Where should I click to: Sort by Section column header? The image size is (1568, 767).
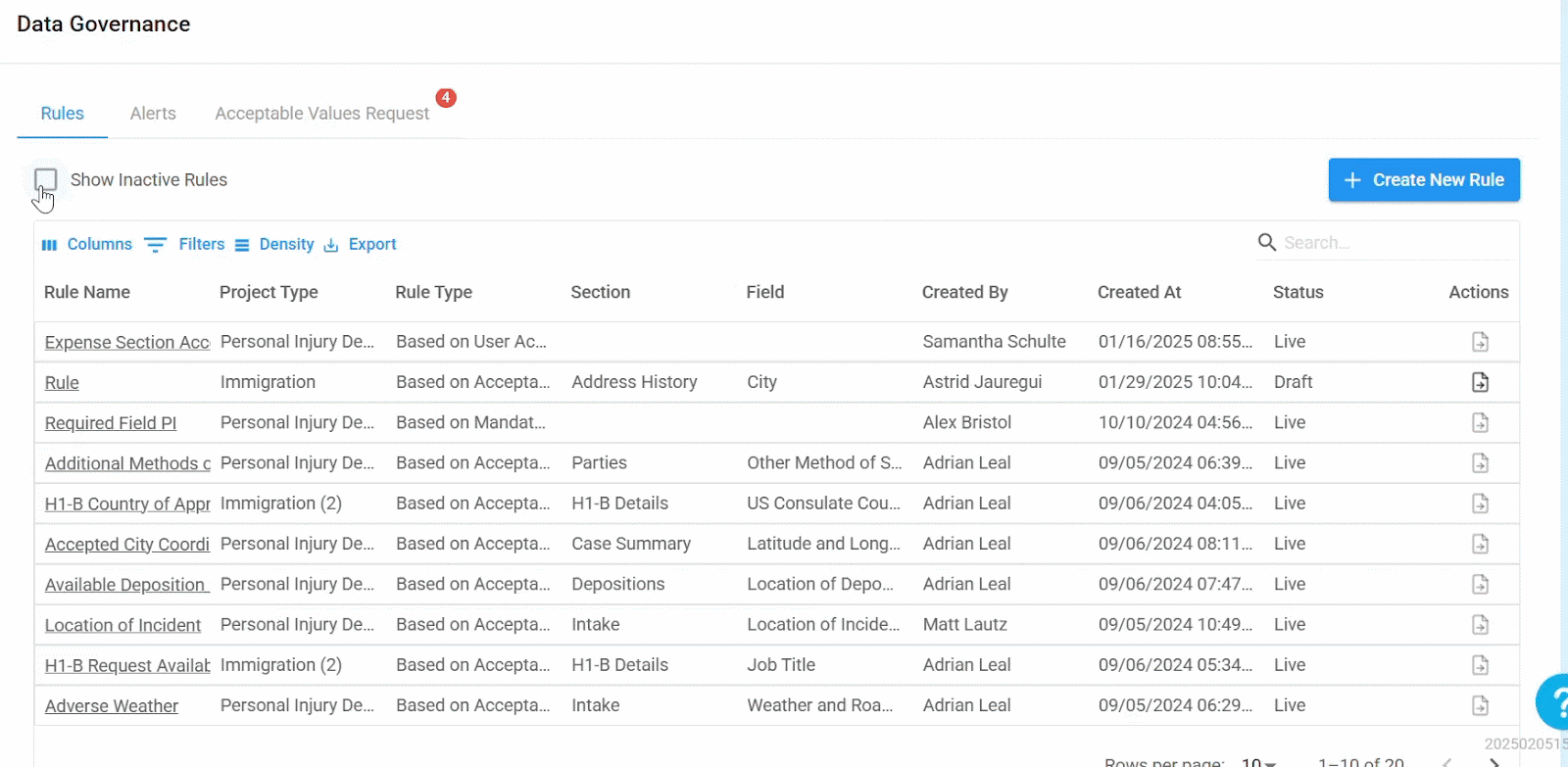click(x=601, y=292)
